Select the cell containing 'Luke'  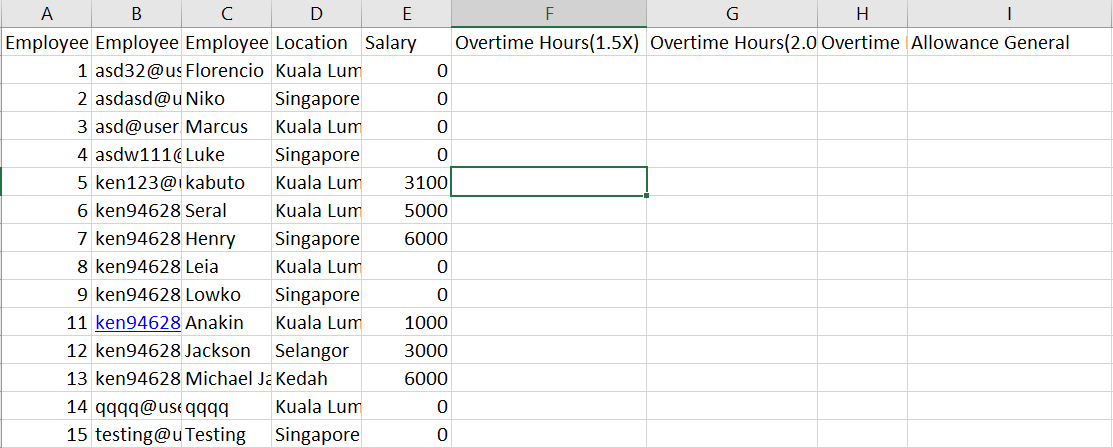point(226,155)
